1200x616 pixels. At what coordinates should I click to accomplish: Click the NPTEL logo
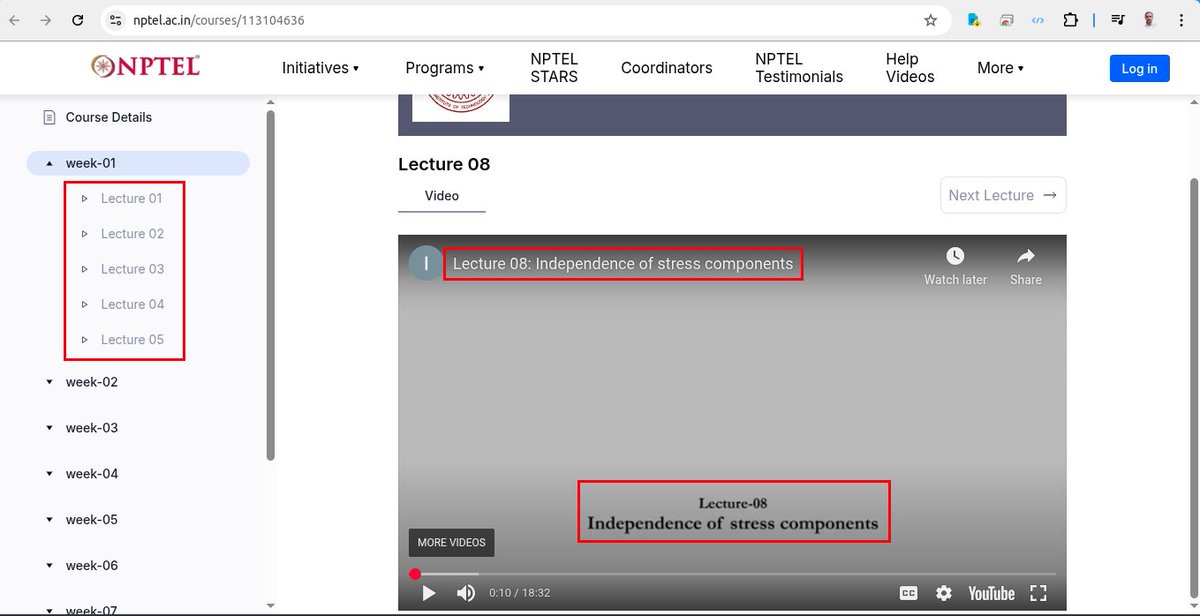pos(146,66)
